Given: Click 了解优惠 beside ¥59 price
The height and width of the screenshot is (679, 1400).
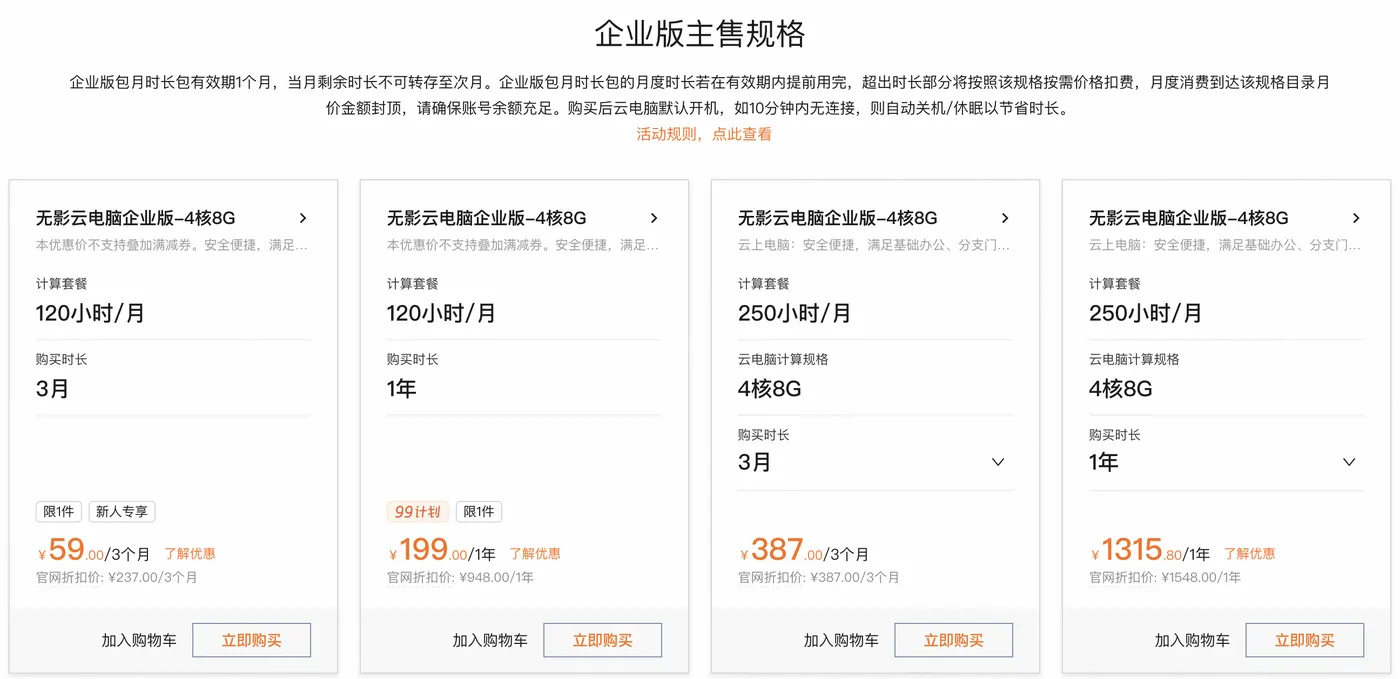Looking at the screenshot, I should [190, 553].
